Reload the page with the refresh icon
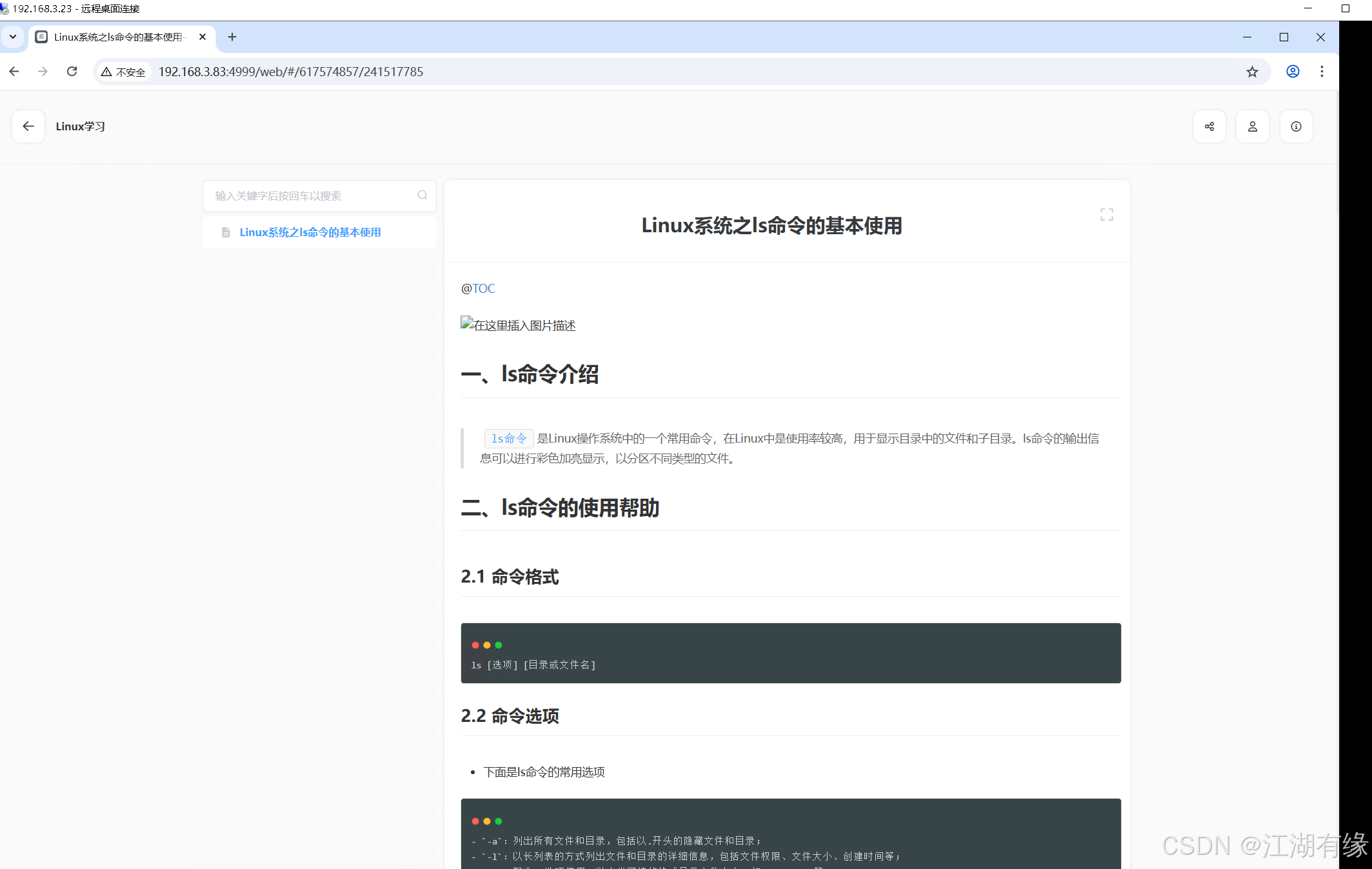 [x=72, y=72]
